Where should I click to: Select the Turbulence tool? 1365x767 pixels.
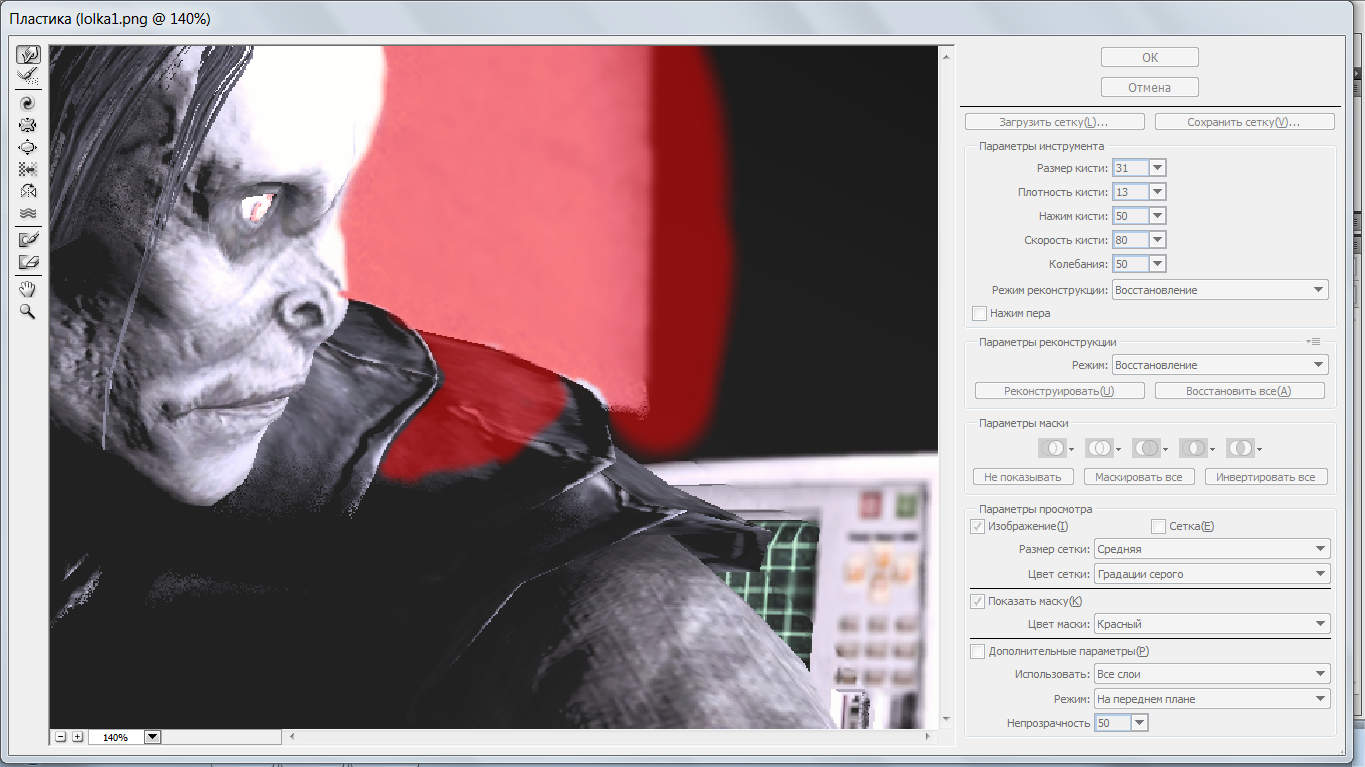click(28, 212)
